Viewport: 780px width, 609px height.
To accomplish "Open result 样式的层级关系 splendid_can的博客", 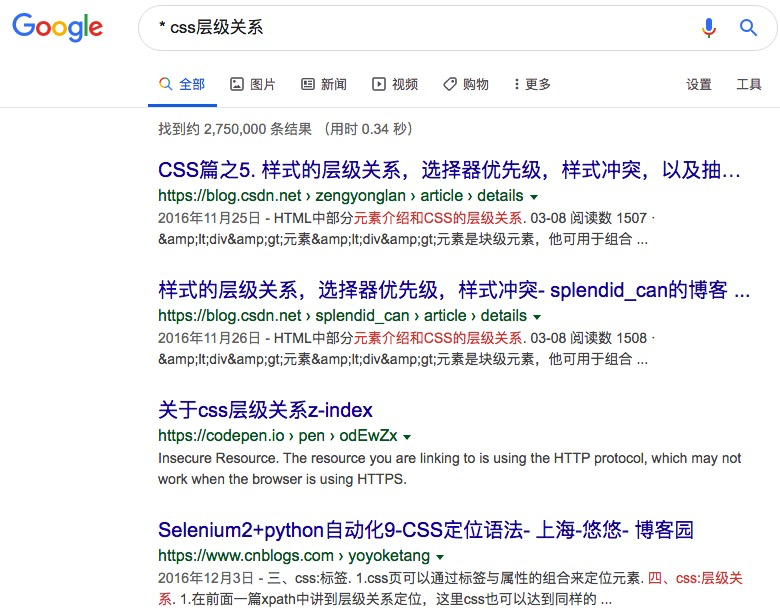I will tap(454, 290).
